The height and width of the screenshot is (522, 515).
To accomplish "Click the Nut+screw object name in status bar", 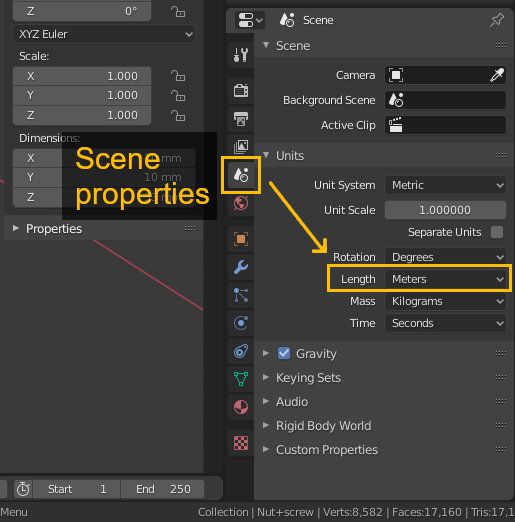I will pyautogui.click(x=285, y=512).
